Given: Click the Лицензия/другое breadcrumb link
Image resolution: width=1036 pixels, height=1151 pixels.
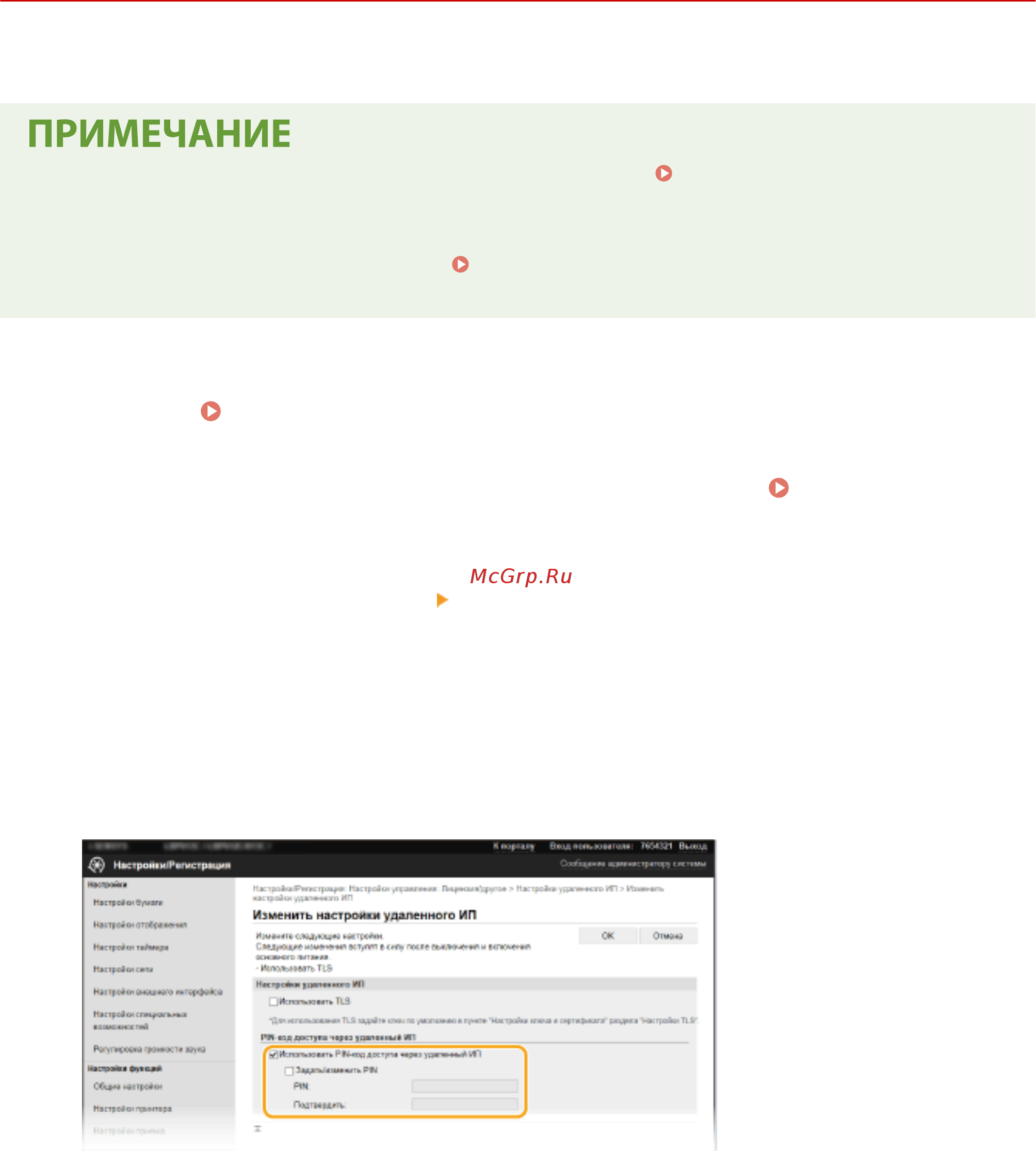Looking at the screenshot, I should [474, 888].
